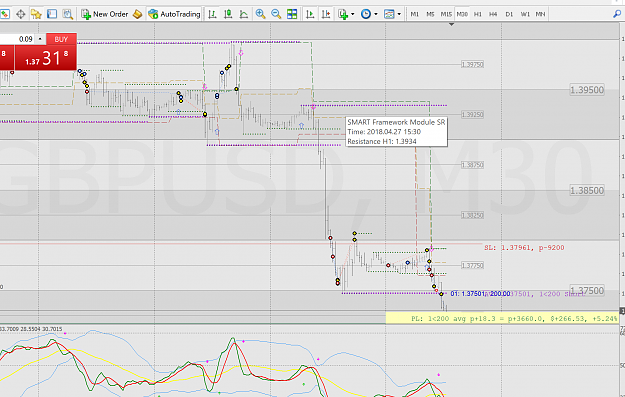
Task: Select the H4 timeframe
Action: click(x=493, y=14)
